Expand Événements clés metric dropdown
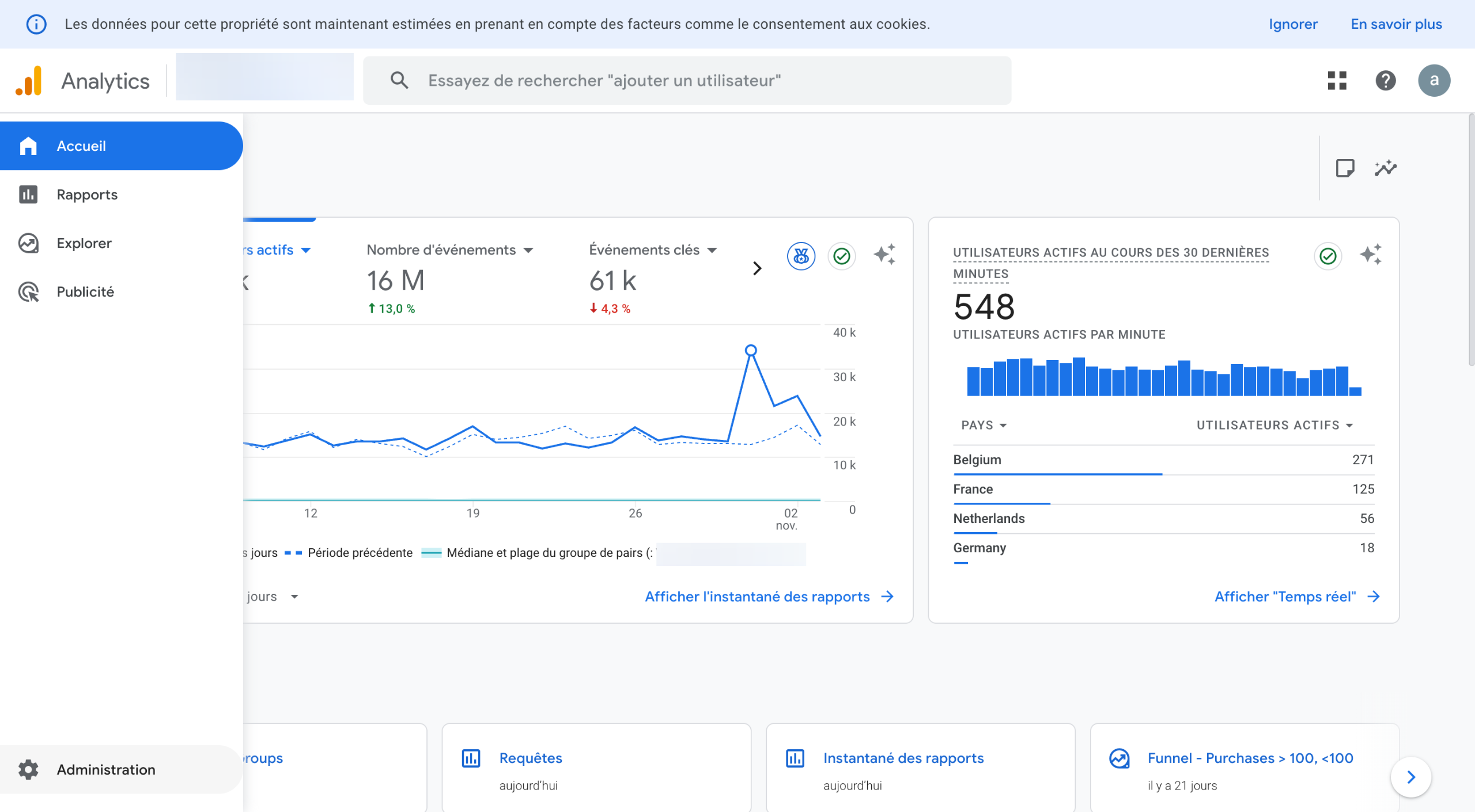The width and height of the screenshot is (1475, 812). click(712, 251)
